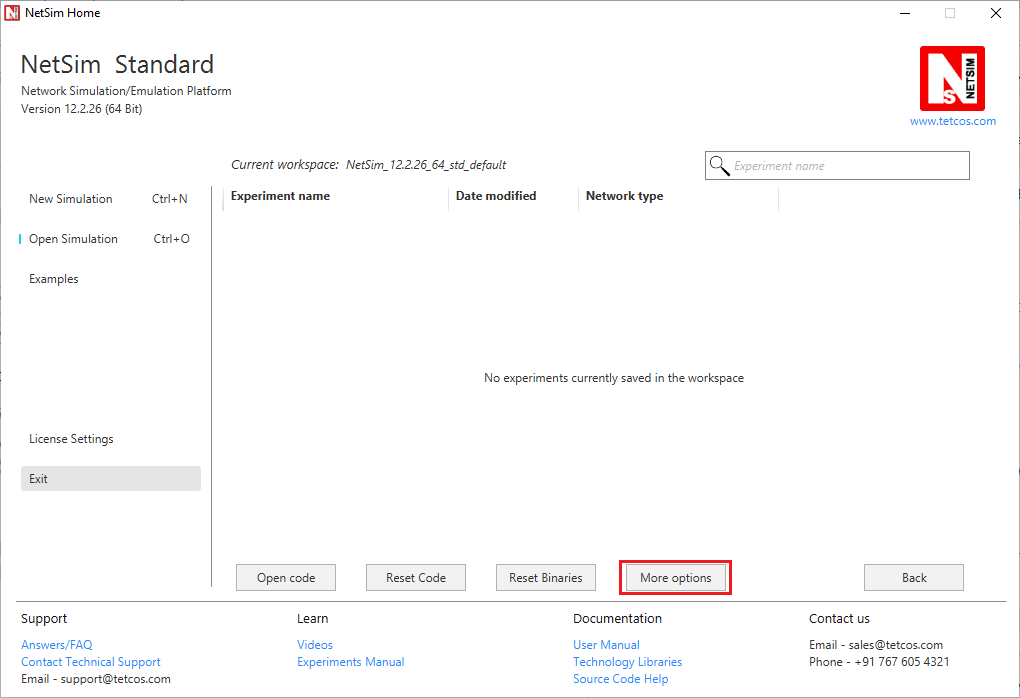Open the Technology Libraries link
The image size is (1020, 698).
[628, 662]
